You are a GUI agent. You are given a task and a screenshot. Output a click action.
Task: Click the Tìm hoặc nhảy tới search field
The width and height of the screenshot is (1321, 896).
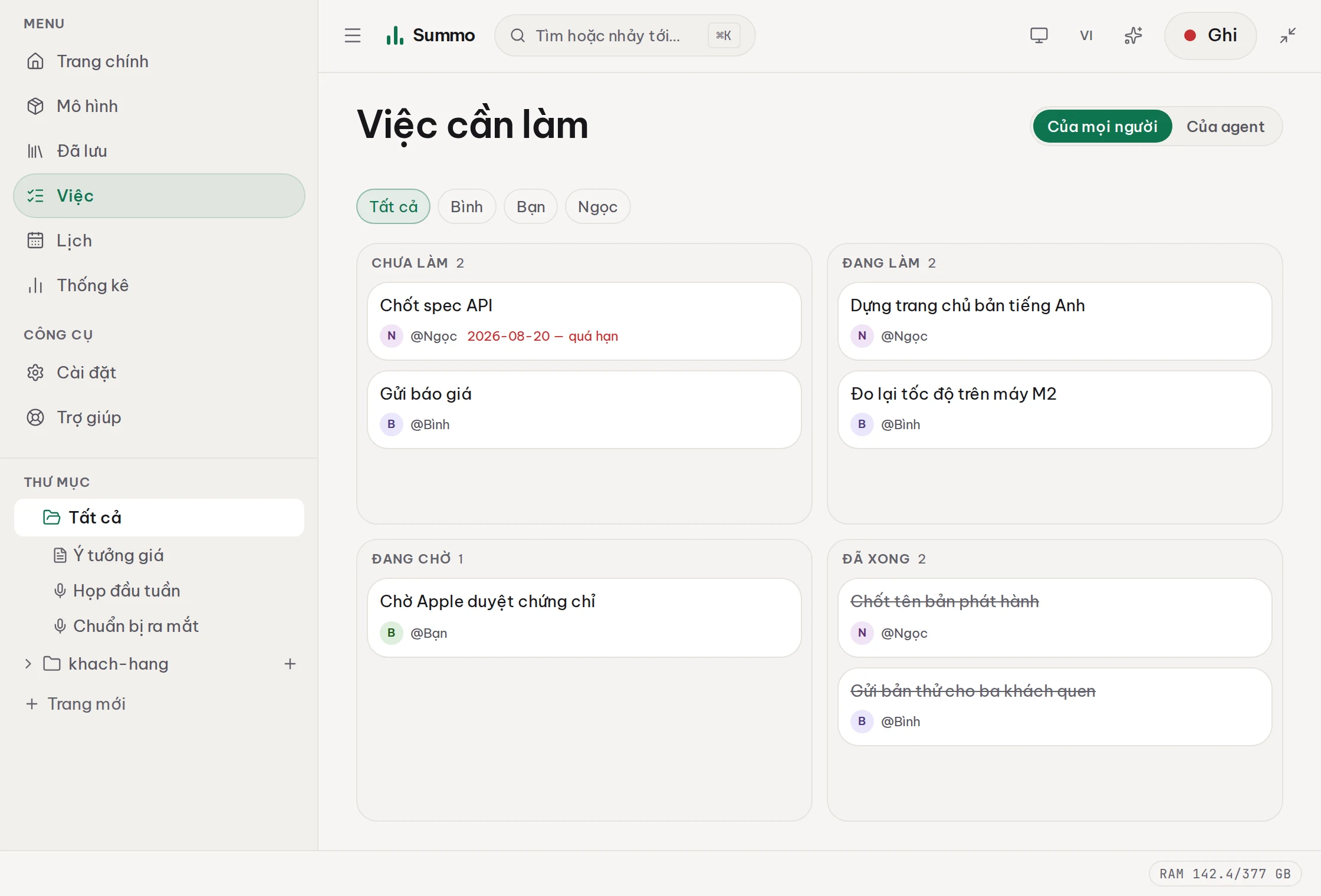click(625, 35)
